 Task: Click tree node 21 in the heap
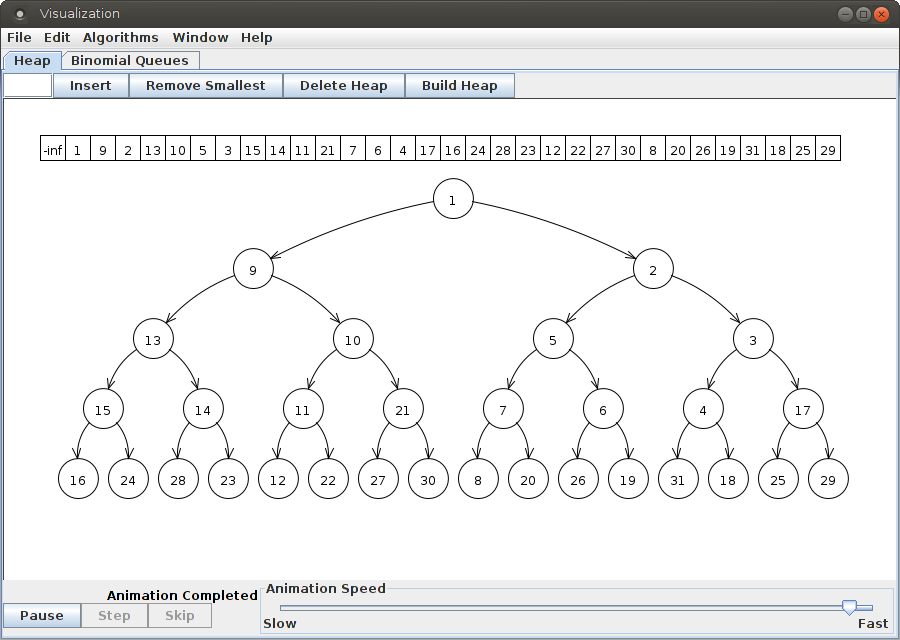[x=403, y=410]
